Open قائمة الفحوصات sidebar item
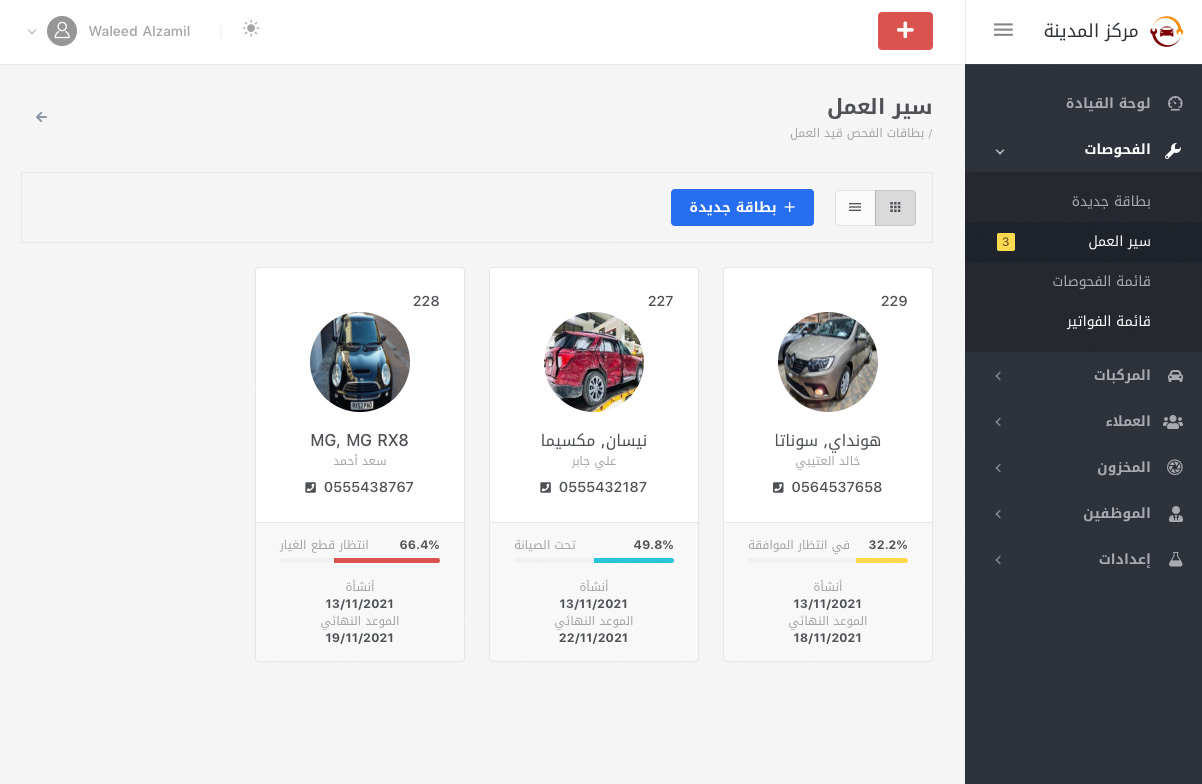The width and height of the screenshot is (1202, 784). [x=1101, y=281]
